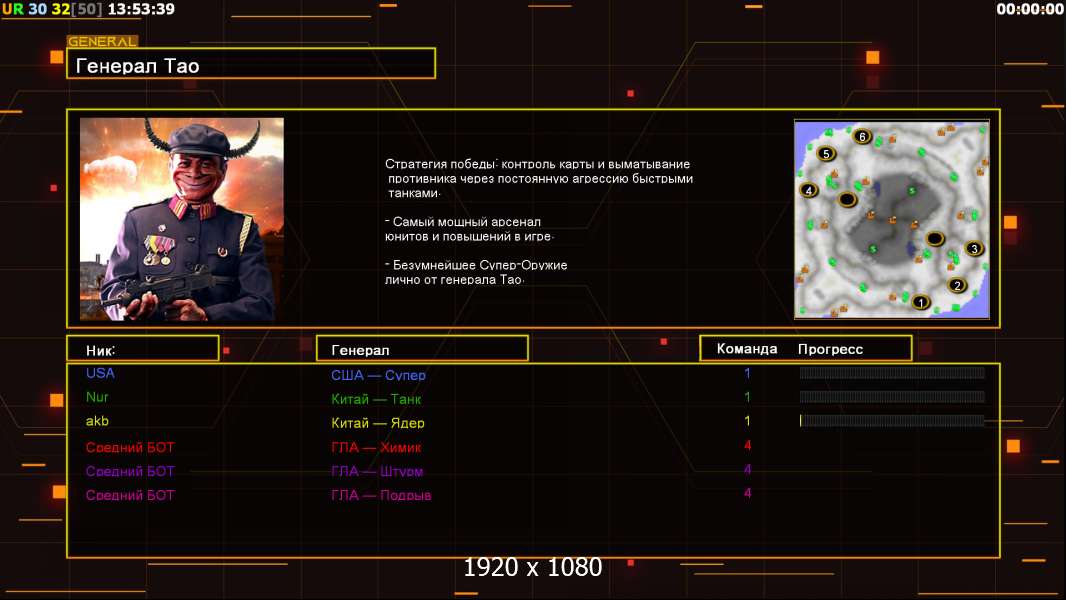Click the General Tao portrait image
This screenshot has height=600, width=1066.
coord(182,219)
